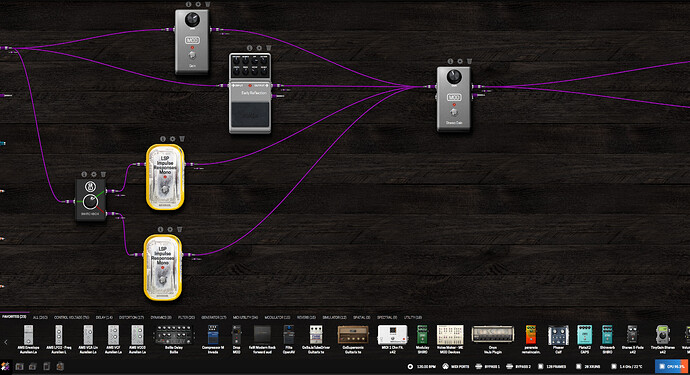Switch to the Favorites plugin tab
The image size is (690, 375).
[x=14, y=317]
